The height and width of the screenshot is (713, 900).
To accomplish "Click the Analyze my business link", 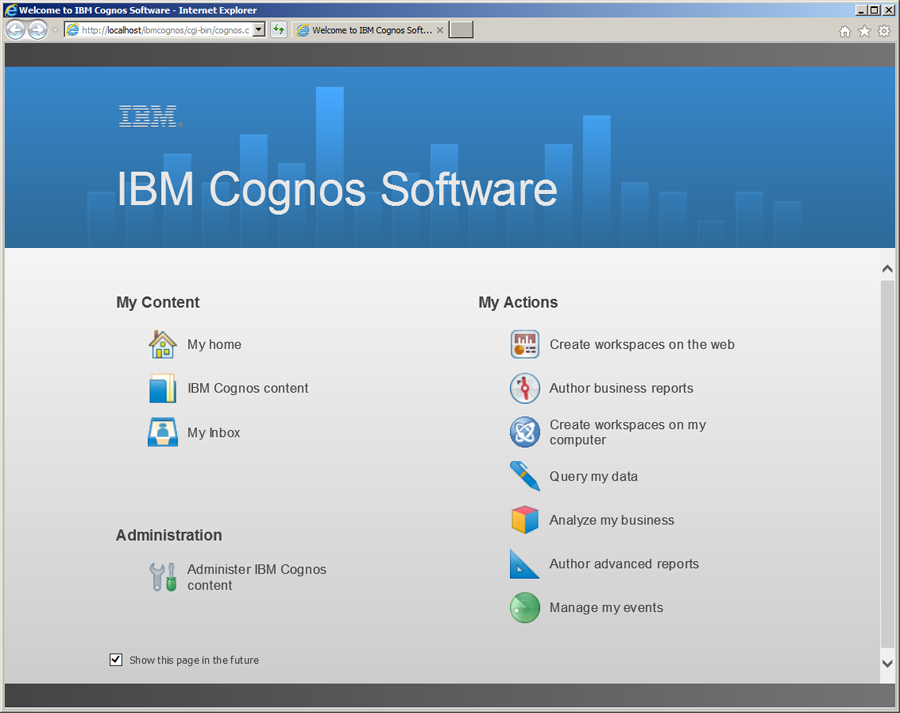I will click(x=612, y=520).
